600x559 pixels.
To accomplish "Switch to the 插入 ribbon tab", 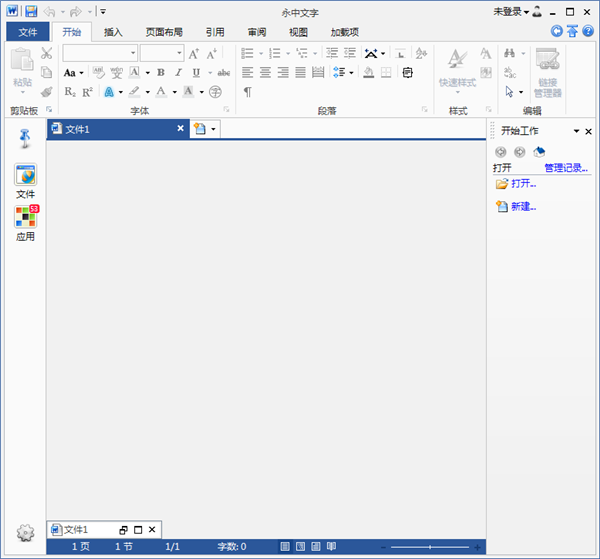I will pos(113,32).
